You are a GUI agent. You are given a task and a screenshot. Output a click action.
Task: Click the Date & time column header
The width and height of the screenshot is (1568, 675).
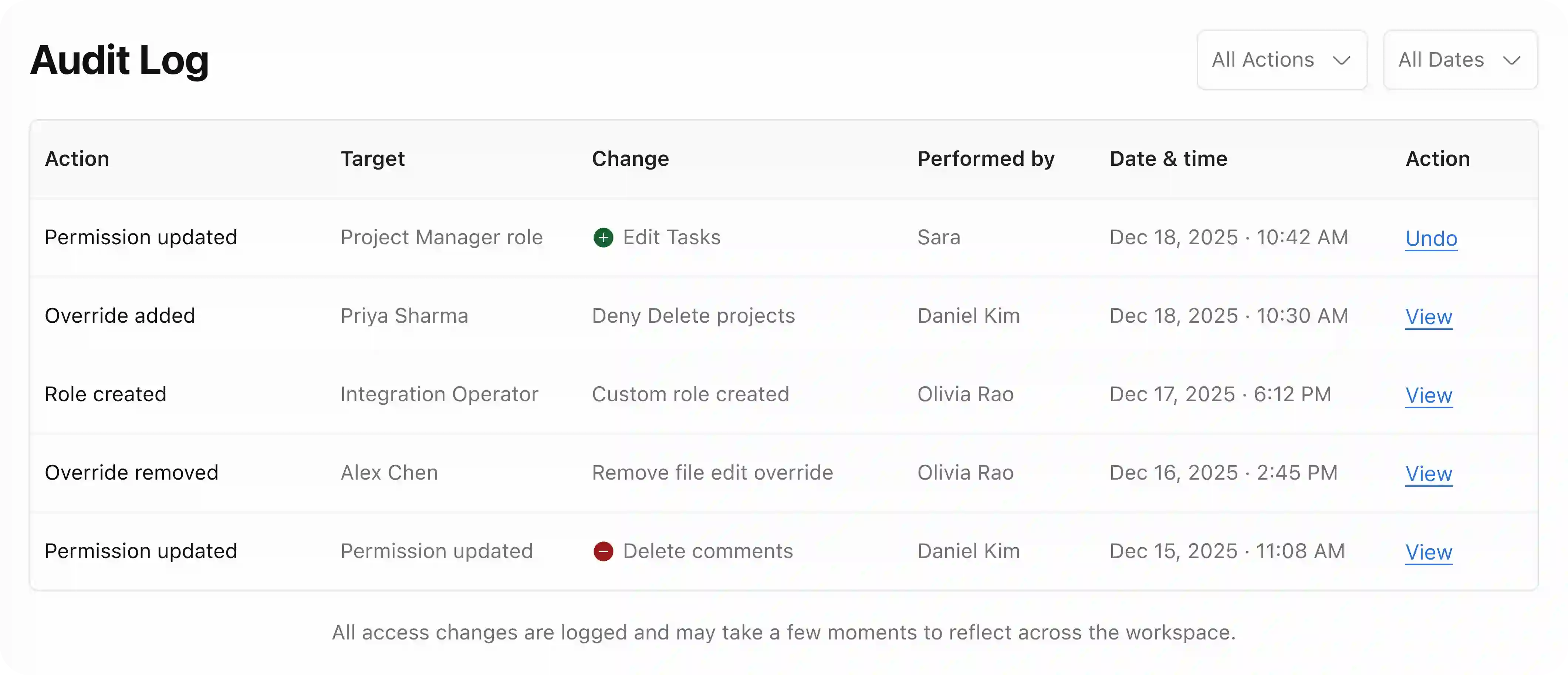[x=1167, y=159]
